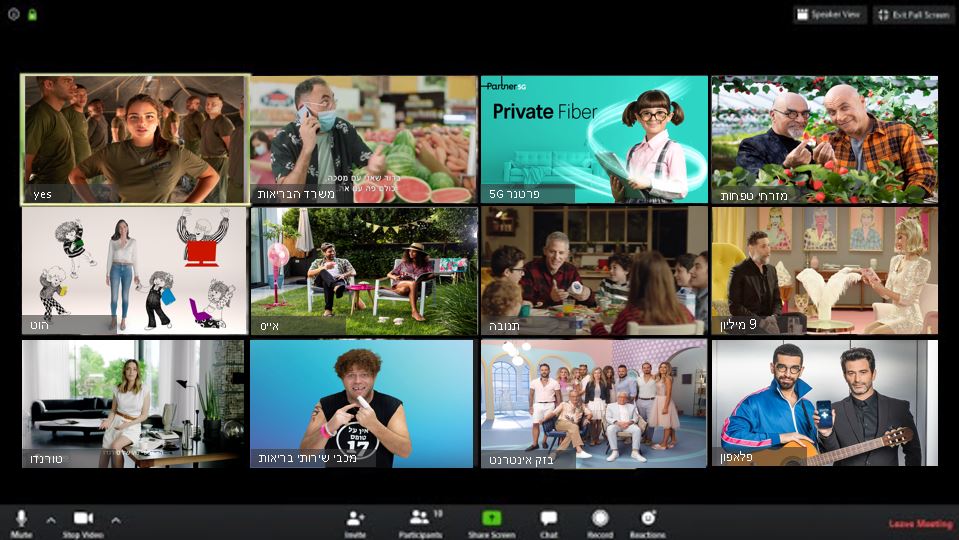
Task: Click Leave Meeting
Action: (920, 524)
